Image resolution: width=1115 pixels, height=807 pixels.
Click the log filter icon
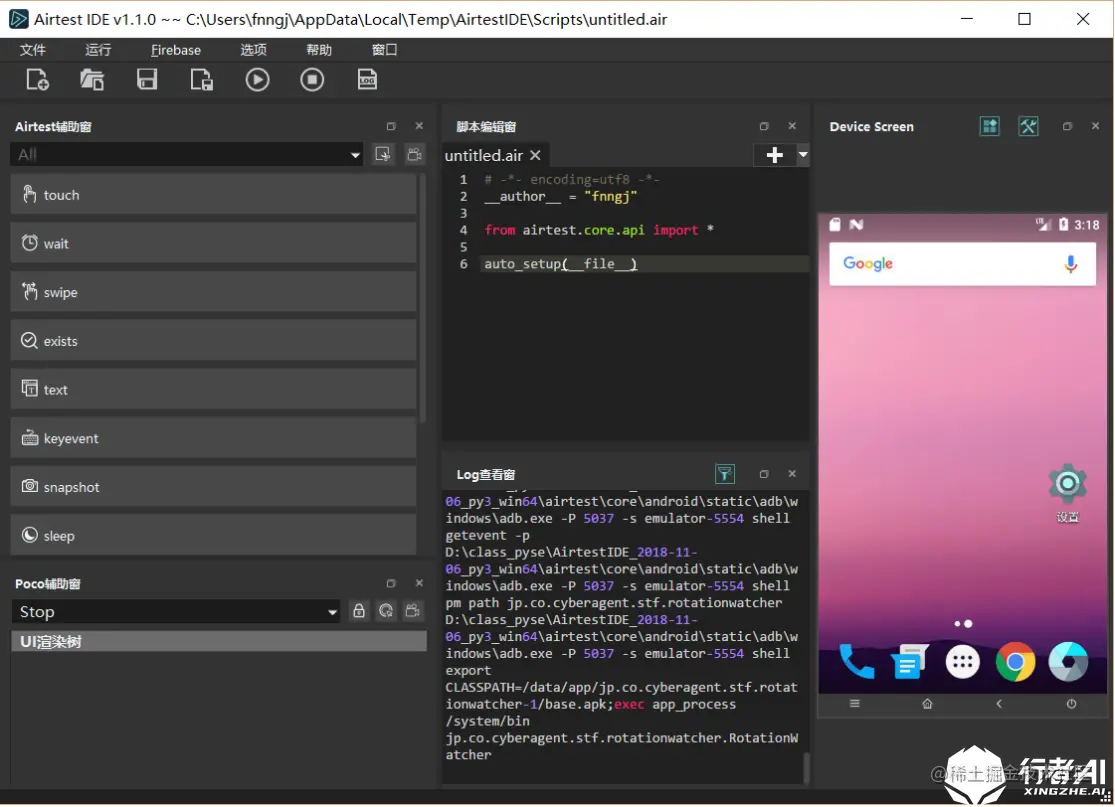pos(725,474)
